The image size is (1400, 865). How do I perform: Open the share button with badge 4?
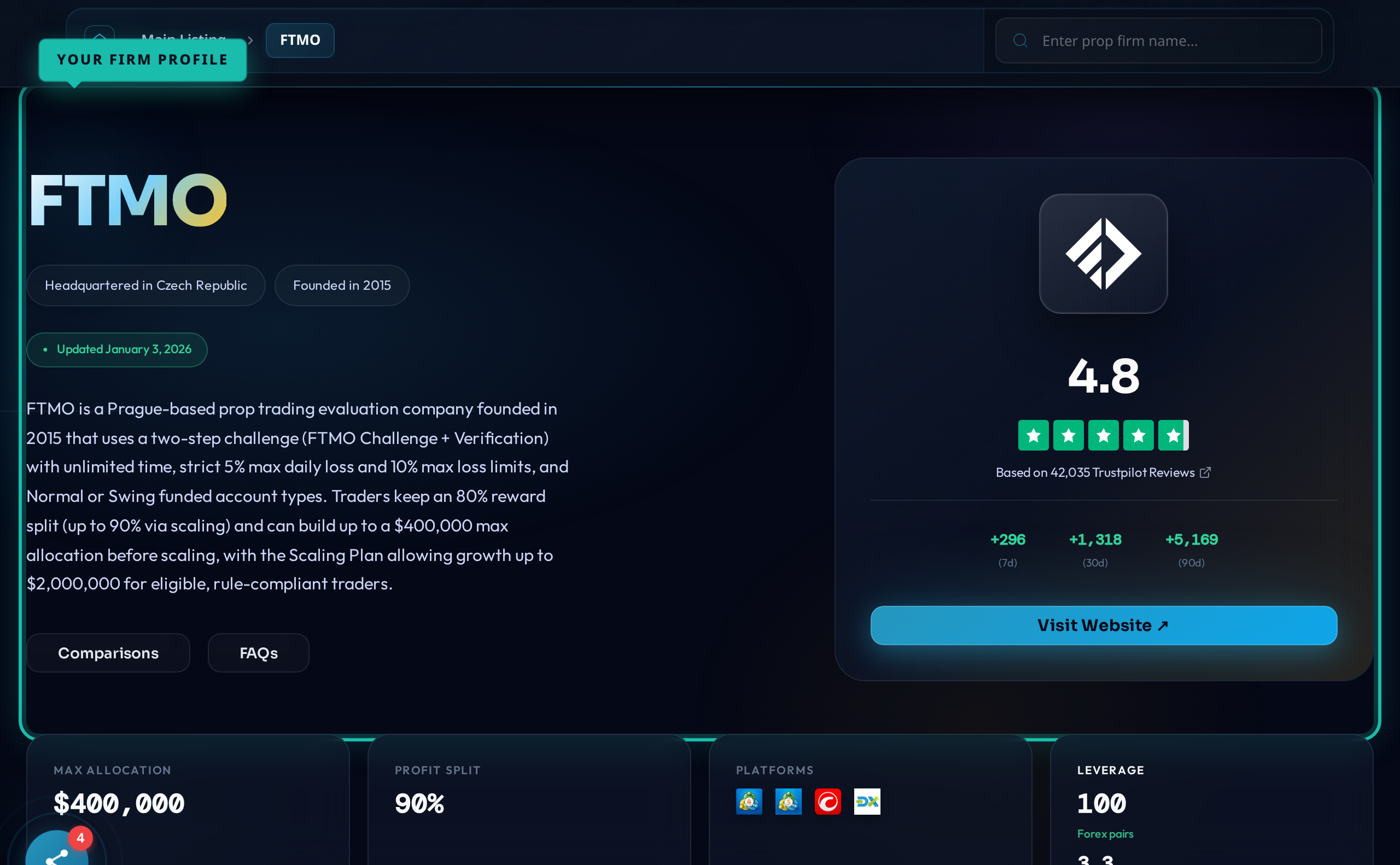click(57, 849)
